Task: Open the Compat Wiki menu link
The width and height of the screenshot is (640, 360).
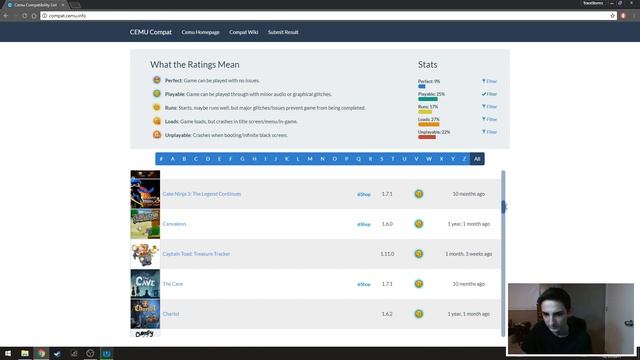Action: tap(244, 32)
